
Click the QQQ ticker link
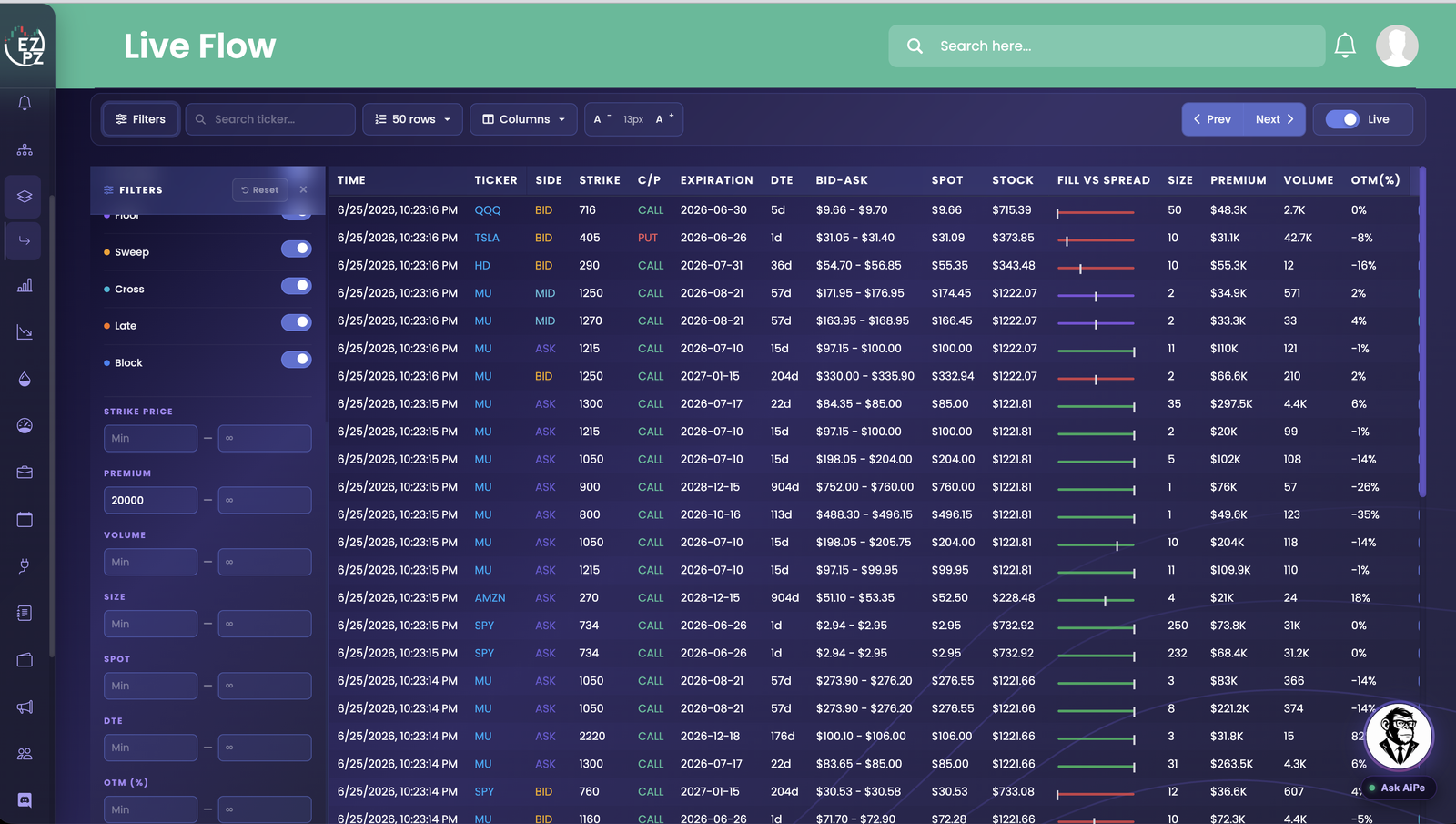pos(488,209)
